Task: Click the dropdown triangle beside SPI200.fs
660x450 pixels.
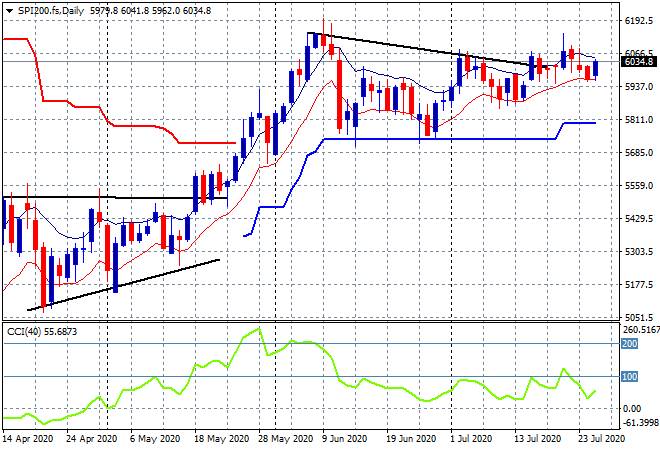Action: tap(9, 11)
